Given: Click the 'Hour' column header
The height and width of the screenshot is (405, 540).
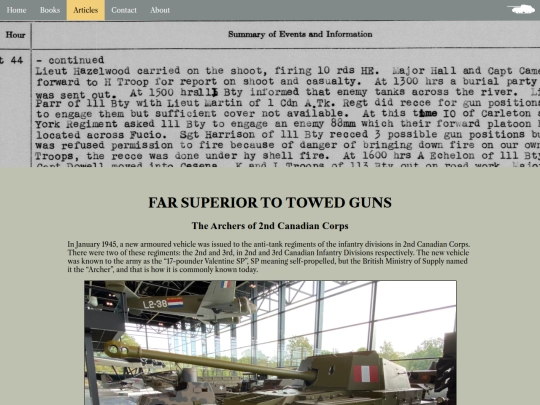Looking at the screenshot, I should pos(15,35).
